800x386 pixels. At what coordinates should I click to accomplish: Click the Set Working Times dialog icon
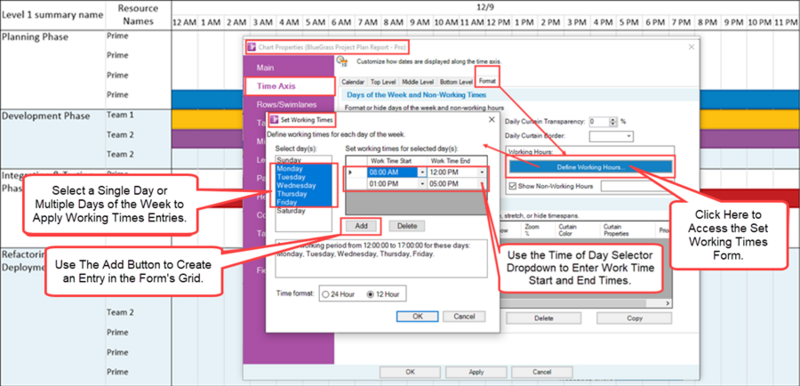coord(274,120)
